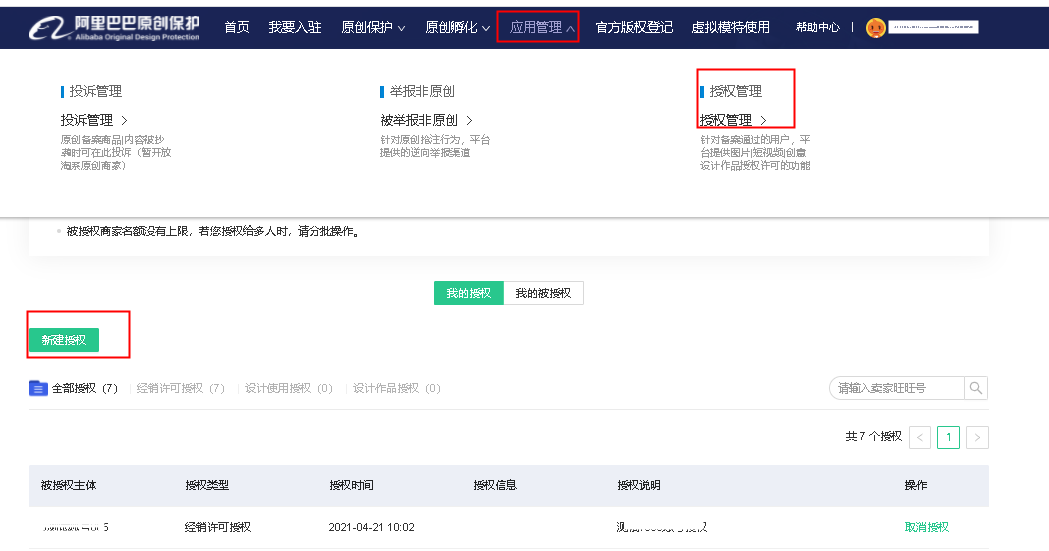Open 帮助中心 link

[818, 27]
